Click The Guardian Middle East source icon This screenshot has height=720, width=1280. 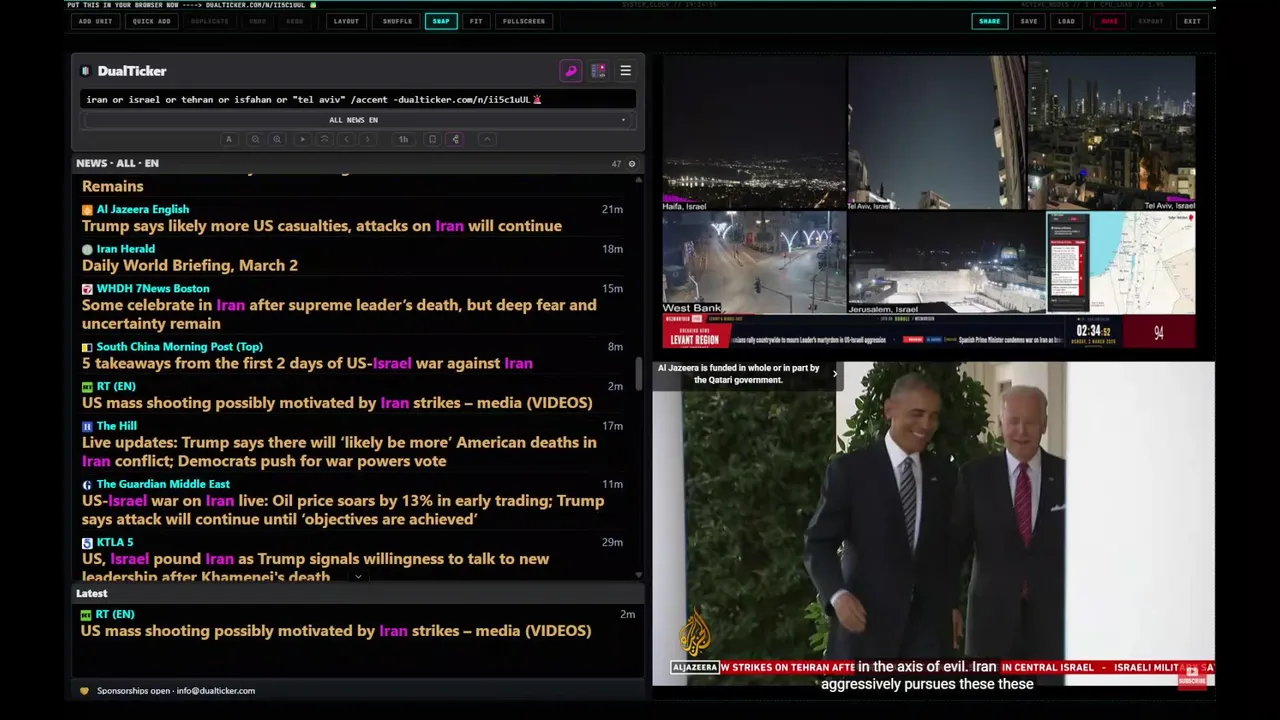click(x=87, y=485)
